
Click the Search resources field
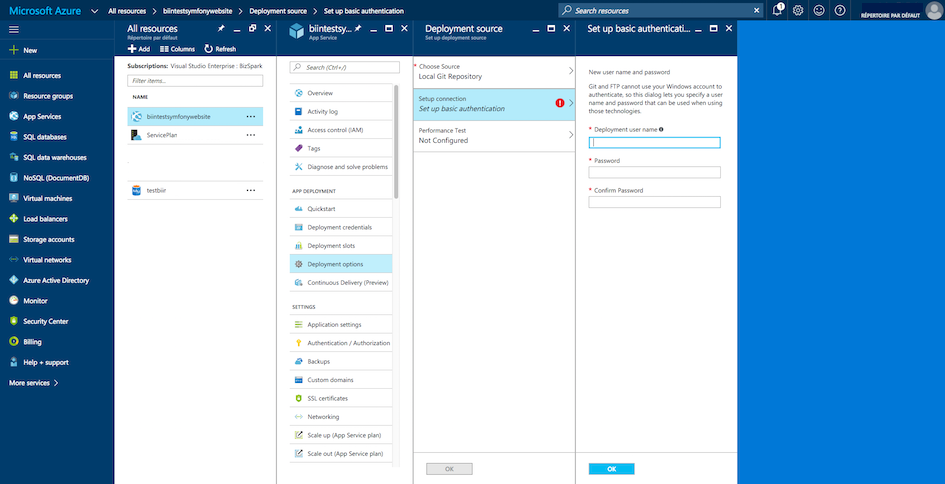pyautogui.click(x=660, y=10)
